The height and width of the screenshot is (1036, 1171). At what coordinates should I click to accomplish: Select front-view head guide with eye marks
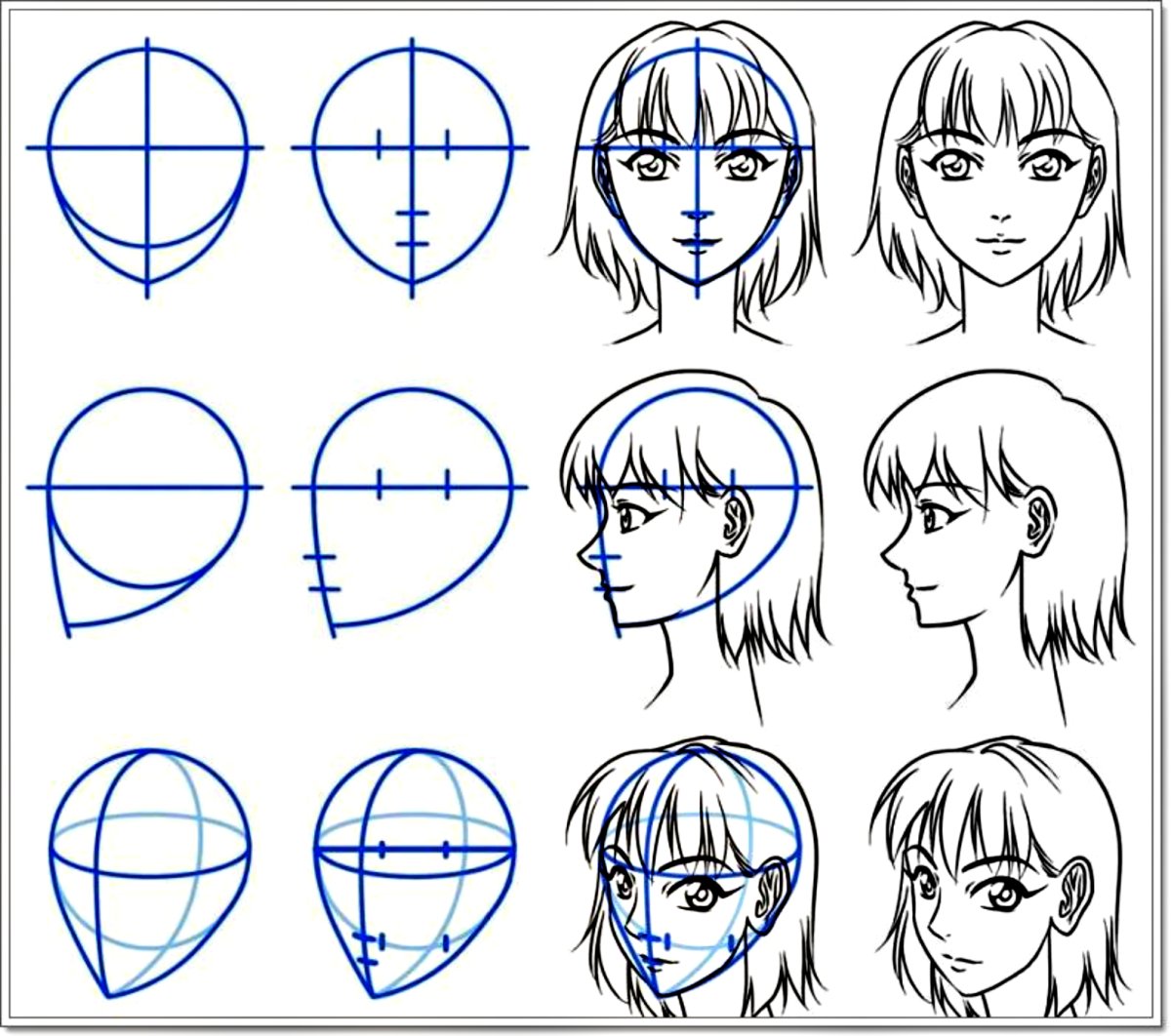tap(412, 166)
